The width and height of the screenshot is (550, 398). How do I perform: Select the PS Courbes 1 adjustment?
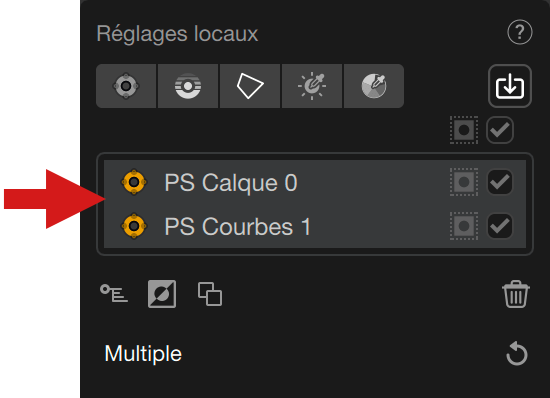(315, 226)
